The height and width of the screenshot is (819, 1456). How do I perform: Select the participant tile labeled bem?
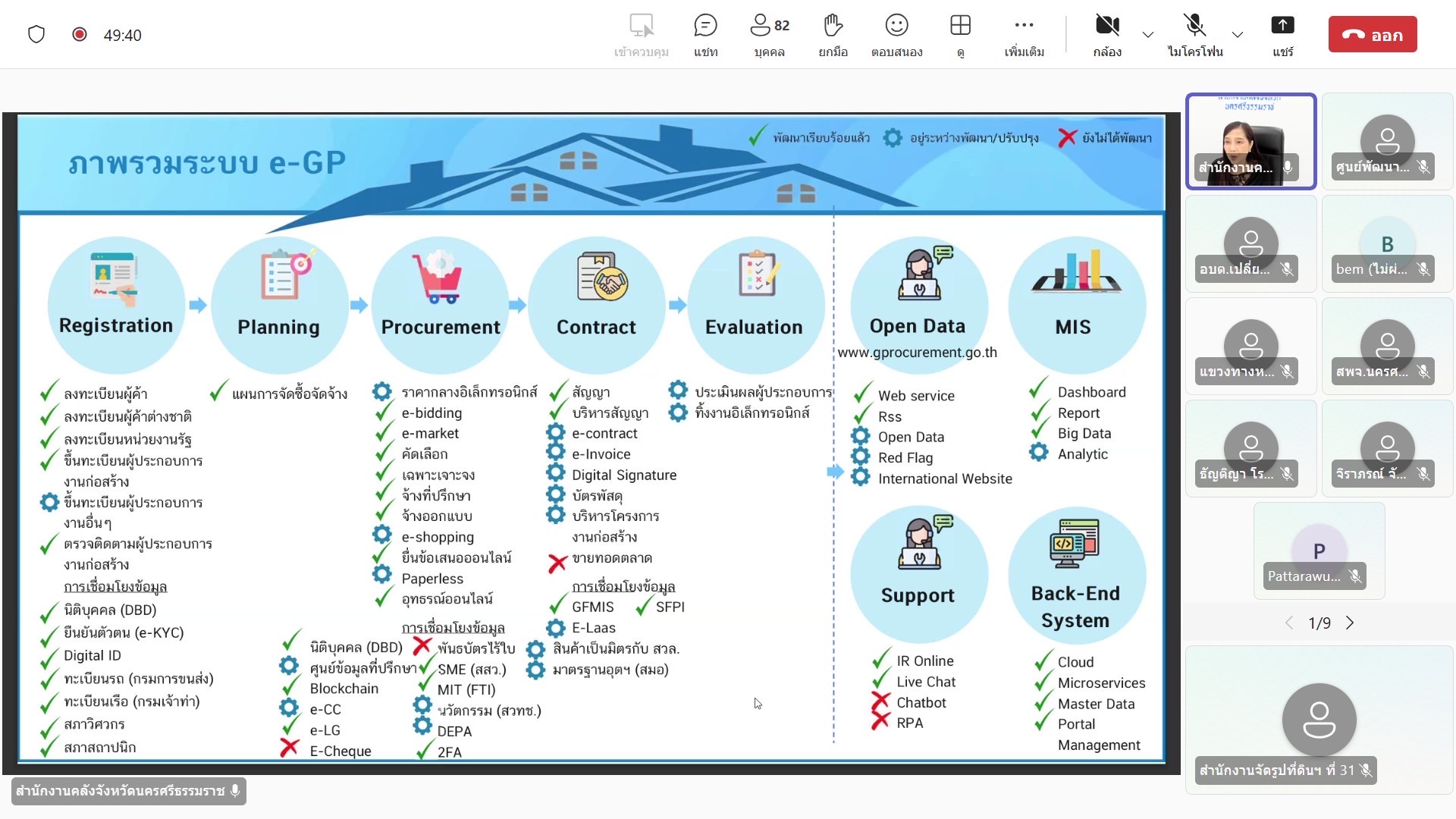(x=1387, y=244)
